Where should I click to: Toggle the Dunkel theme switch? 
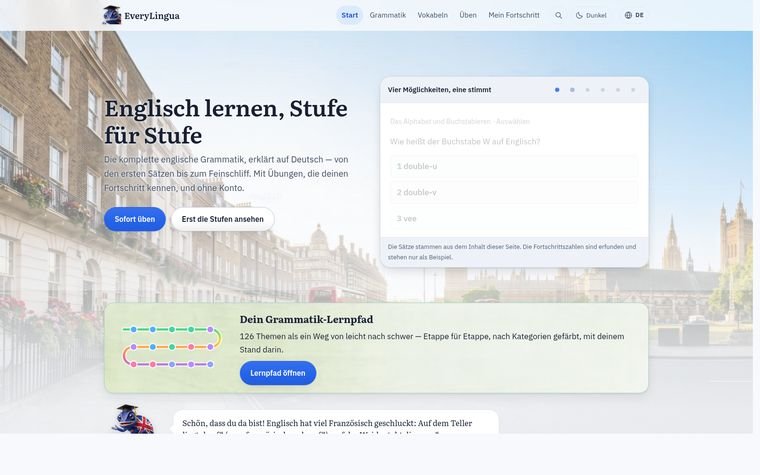click(x=591, y=16)
